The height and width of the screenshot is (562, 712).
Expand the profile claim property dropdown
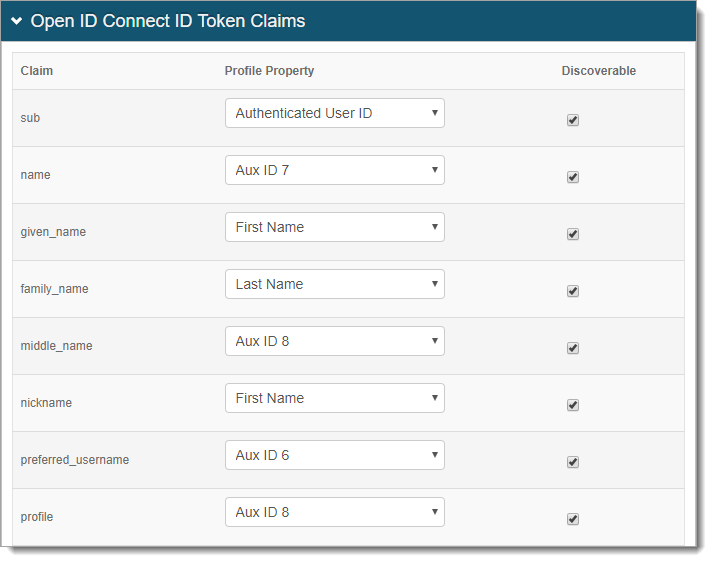(334, 513)
